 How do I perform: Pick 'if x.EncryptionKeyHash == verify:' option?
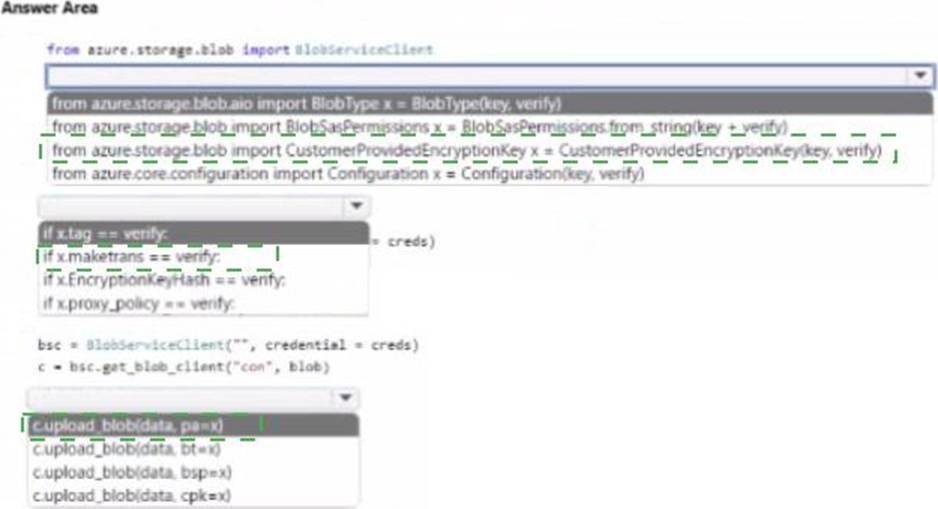pos(204,280)
